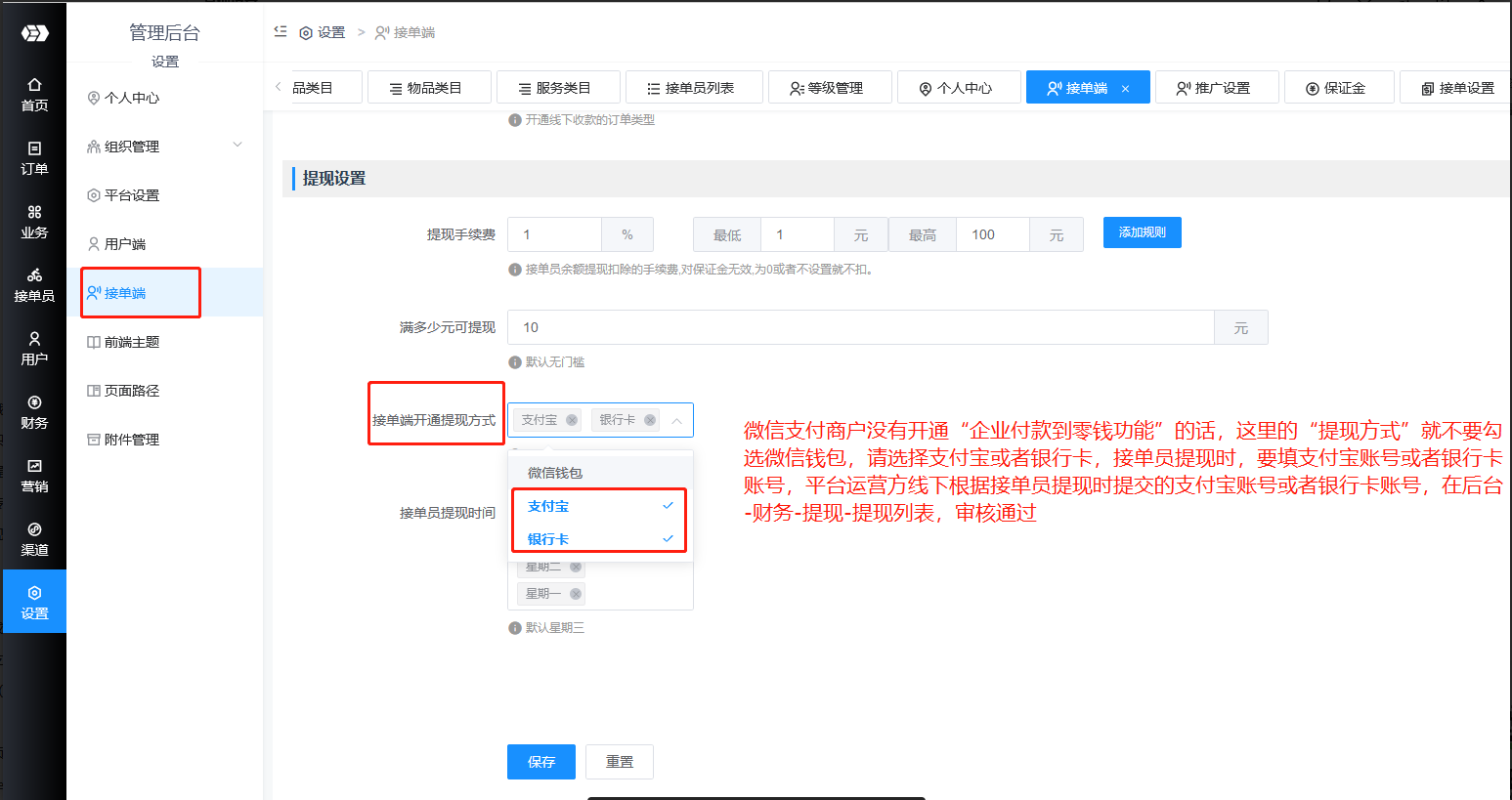Collapse the menu using the fold icon beside breadcrumb
The image size is (1512, 800).
pyautogui.click(x=281, y=31)
